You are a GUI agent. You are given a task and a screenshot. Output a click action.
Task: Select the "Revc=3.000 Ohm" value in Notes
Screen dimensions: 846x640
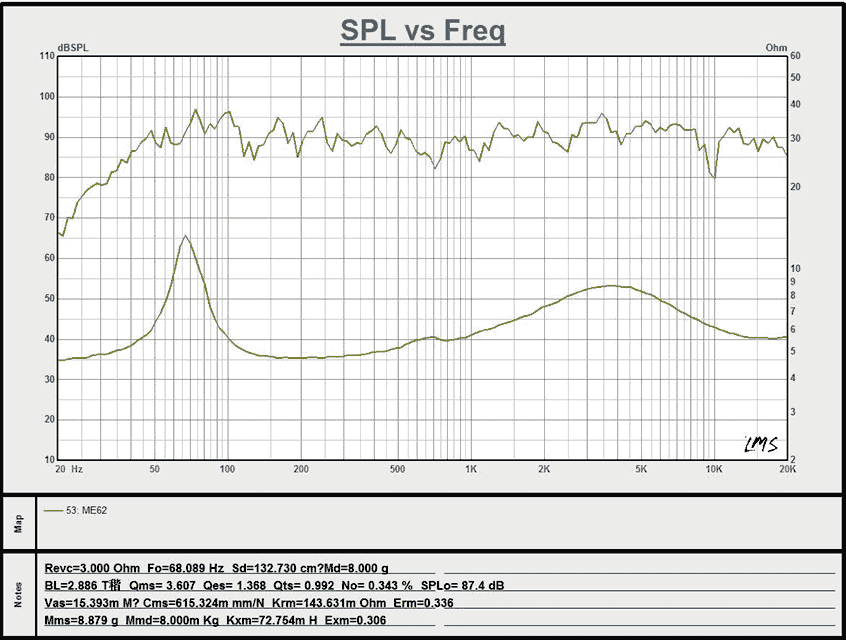click(92, 568)
